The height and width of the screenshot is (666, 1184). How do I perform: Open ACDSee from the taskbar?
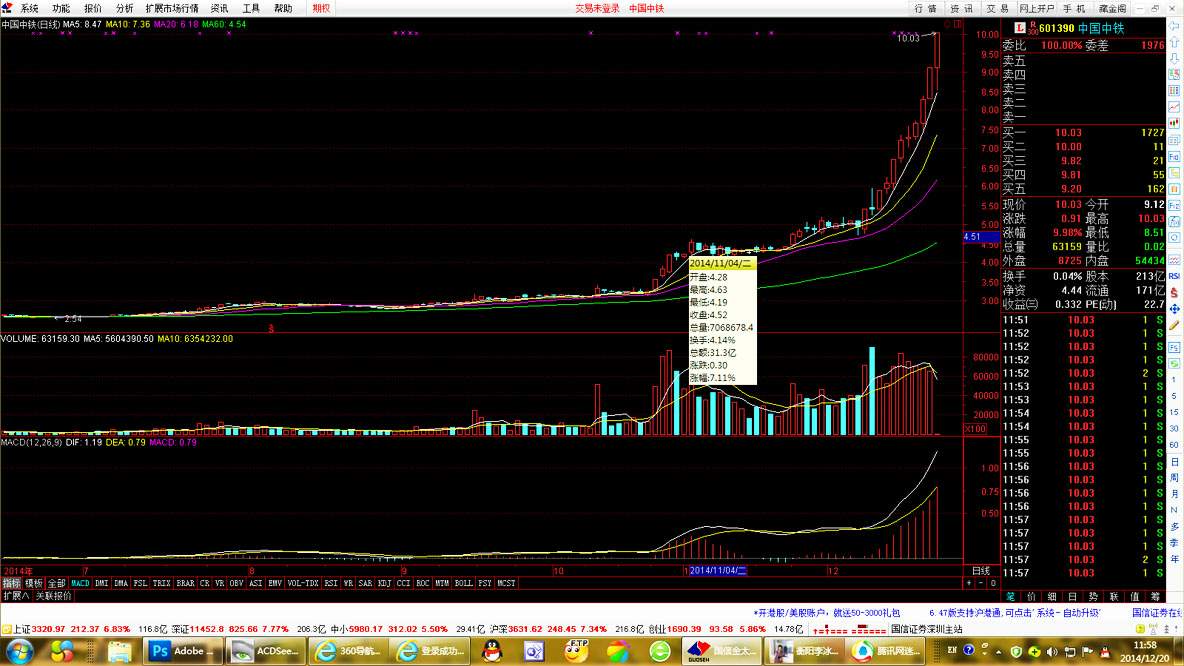(x=264, y=651)
